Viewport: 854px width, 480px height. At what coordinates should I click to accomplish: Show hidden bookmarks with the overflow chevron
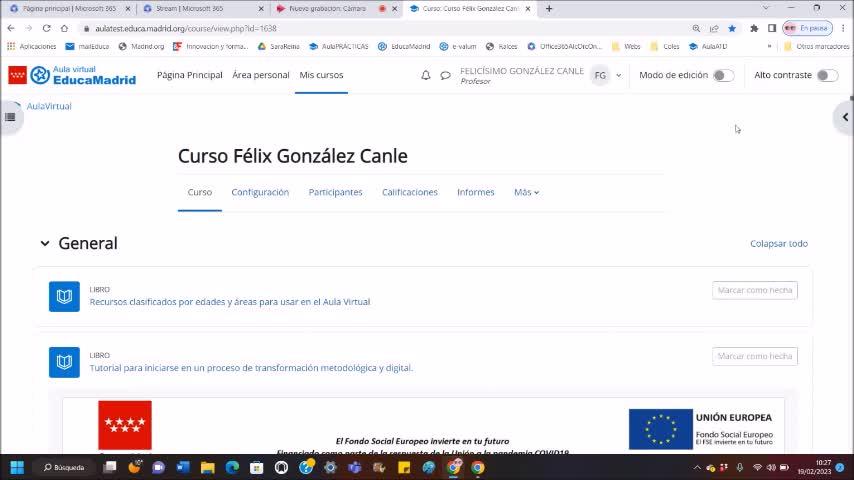[769, 47]
